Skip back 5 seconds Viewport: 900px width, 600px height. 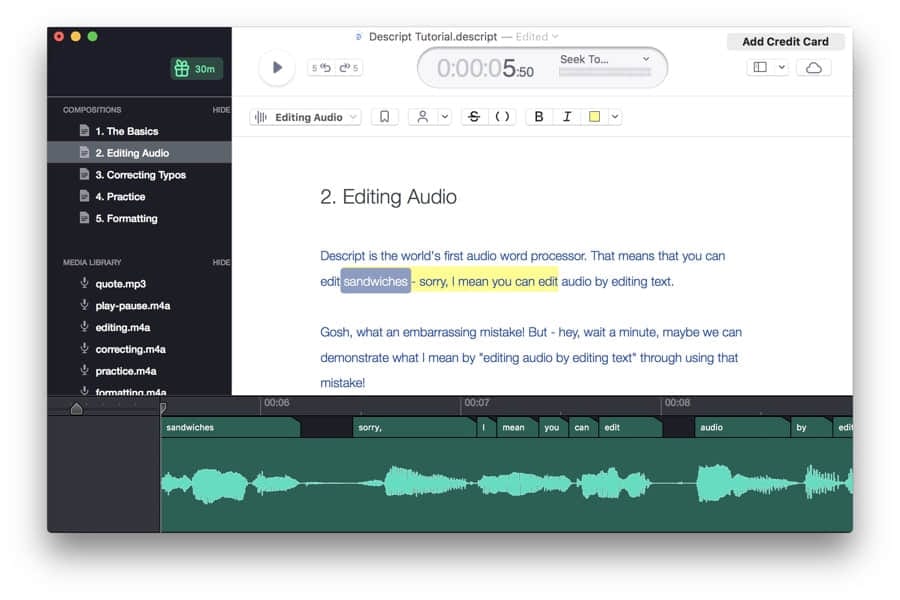321,68
